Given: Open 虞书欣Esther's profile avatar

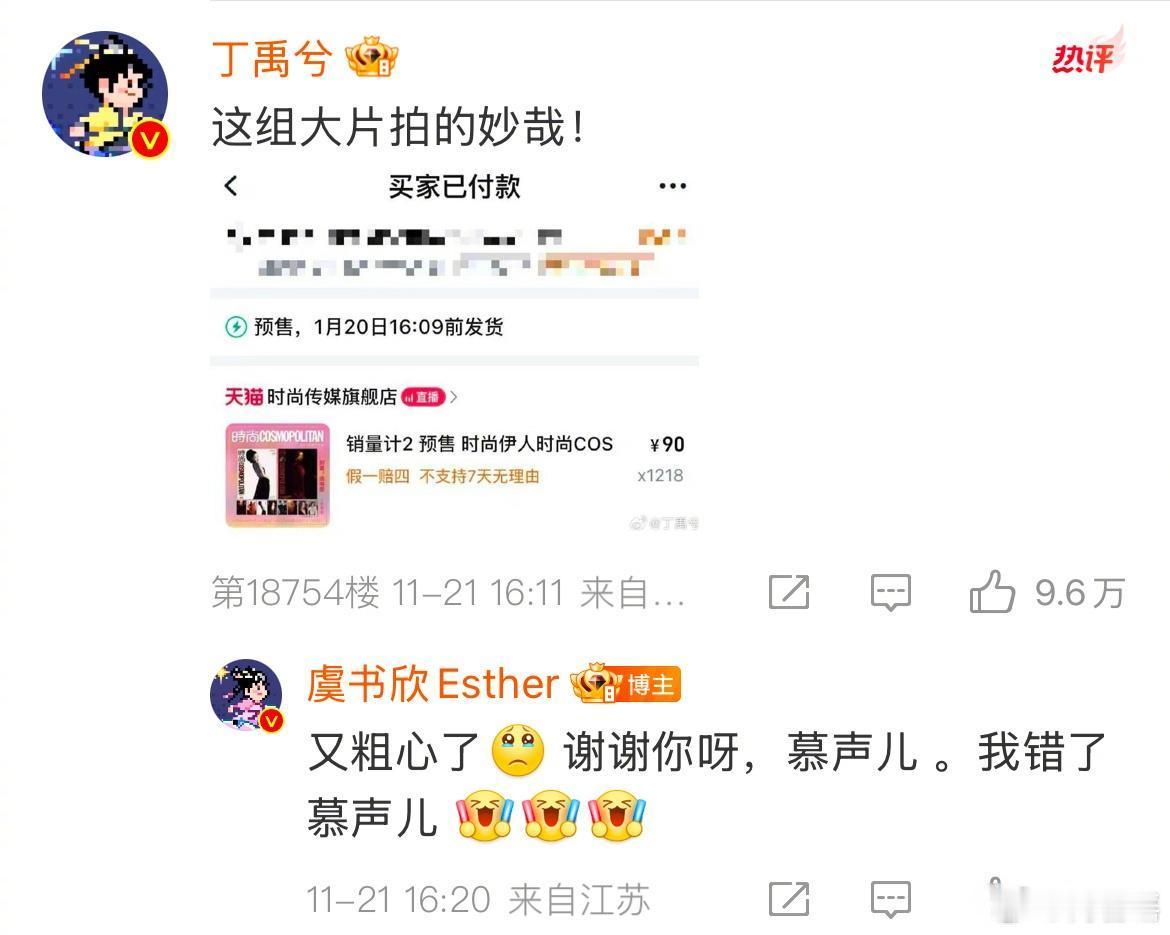Looking at the screenshot, I should coord(247,695).
